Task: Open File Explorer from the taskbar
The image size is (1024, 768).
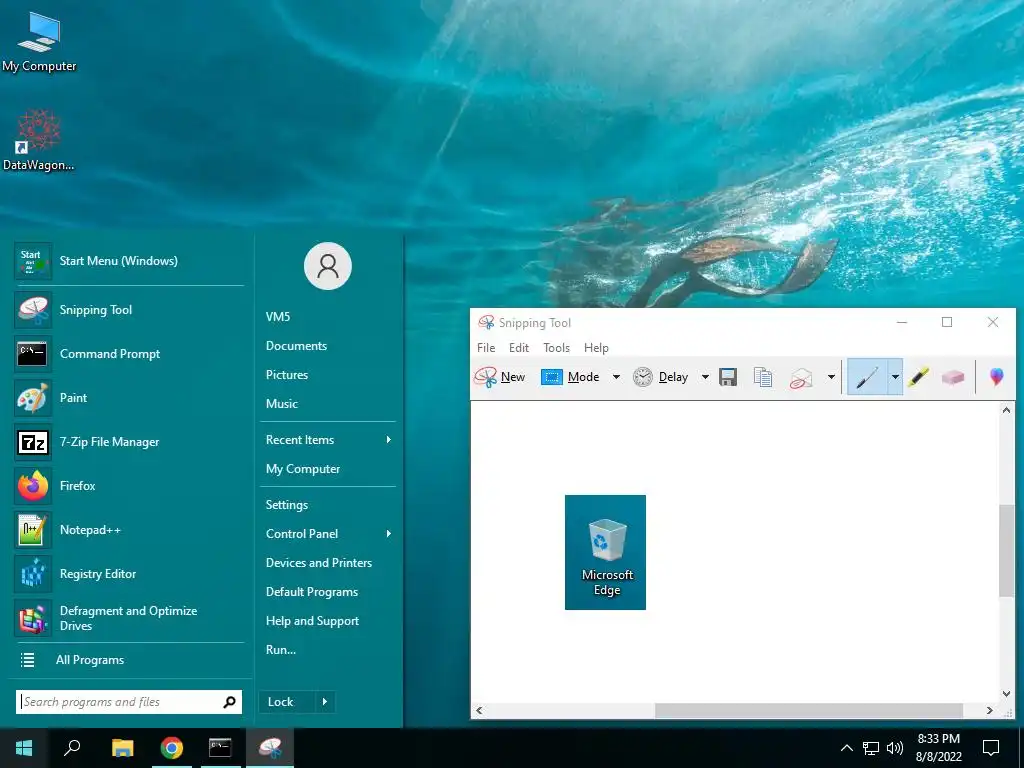Action: tap(123, 748)
